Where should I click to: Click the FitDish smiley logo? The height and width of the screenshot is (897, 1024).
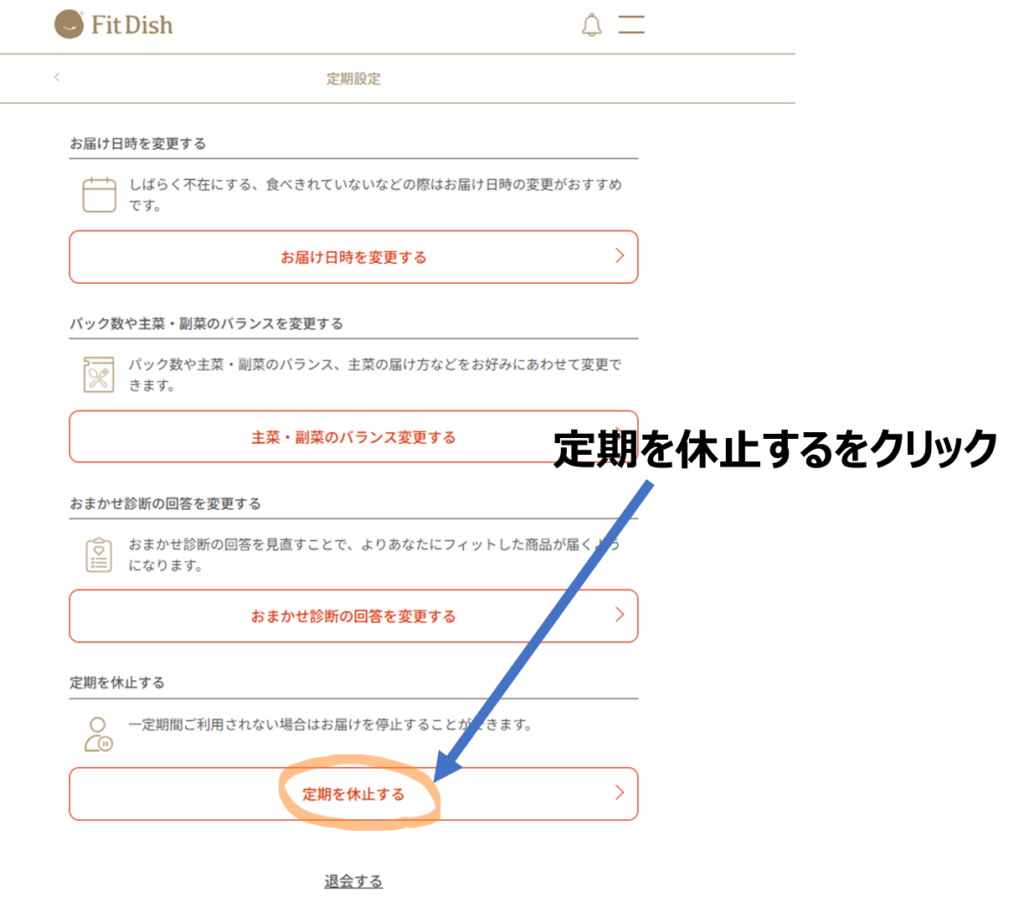point(70,24)
